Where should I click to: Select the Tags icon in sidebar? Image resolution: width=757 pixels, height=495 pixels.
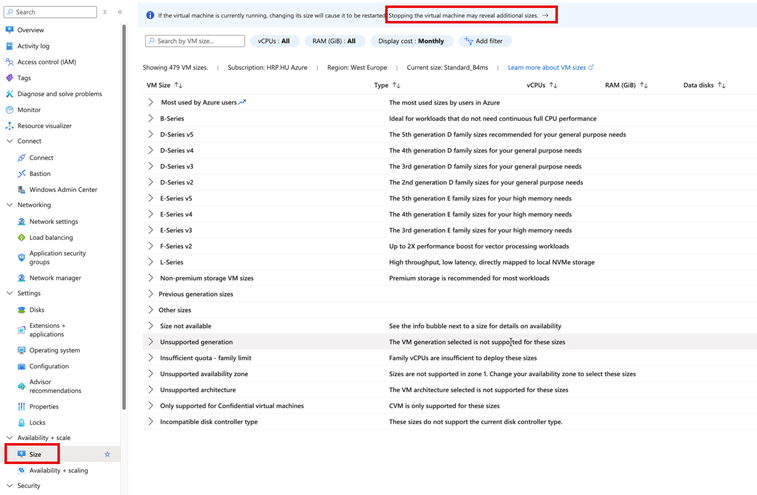(10, 78)
